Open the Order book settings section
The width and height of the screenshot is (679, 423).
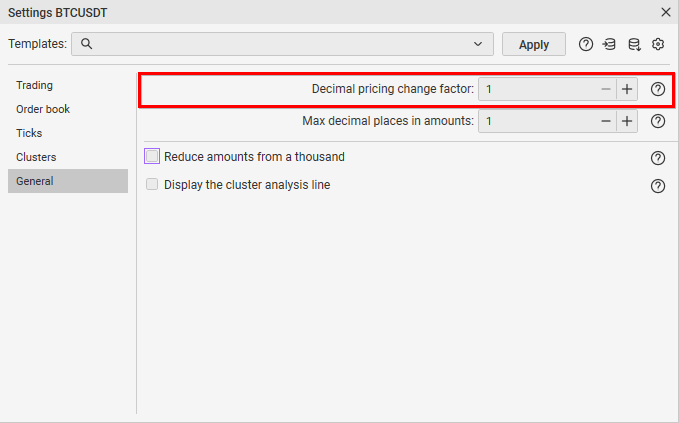click(68, 109)
